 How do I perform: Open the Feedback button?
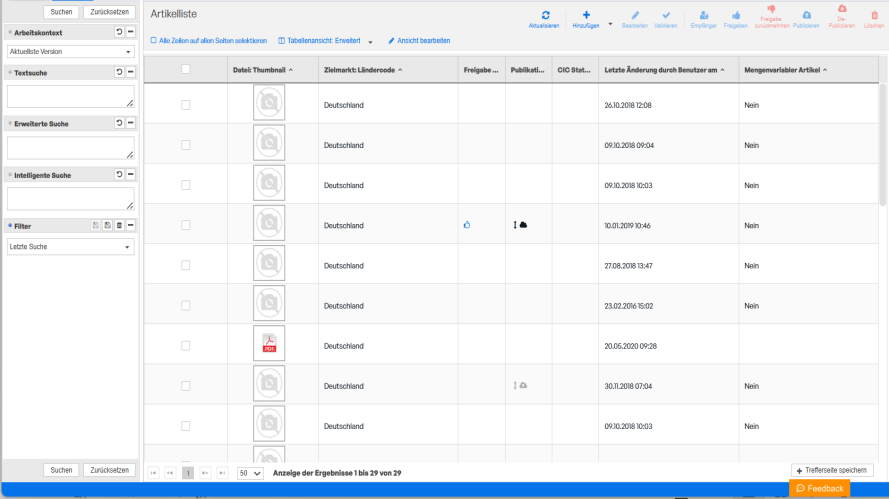tap(819, 488)
